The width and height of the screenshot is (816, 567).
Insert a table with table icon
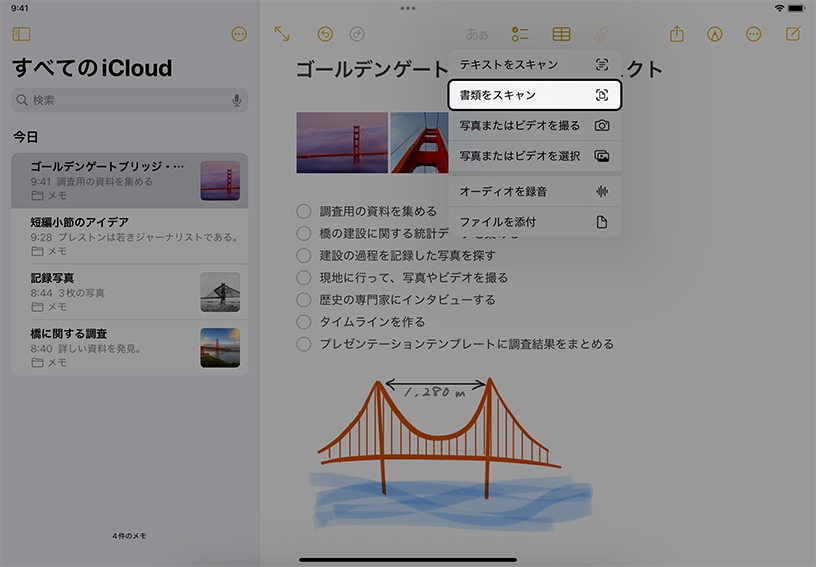[562, 34]
